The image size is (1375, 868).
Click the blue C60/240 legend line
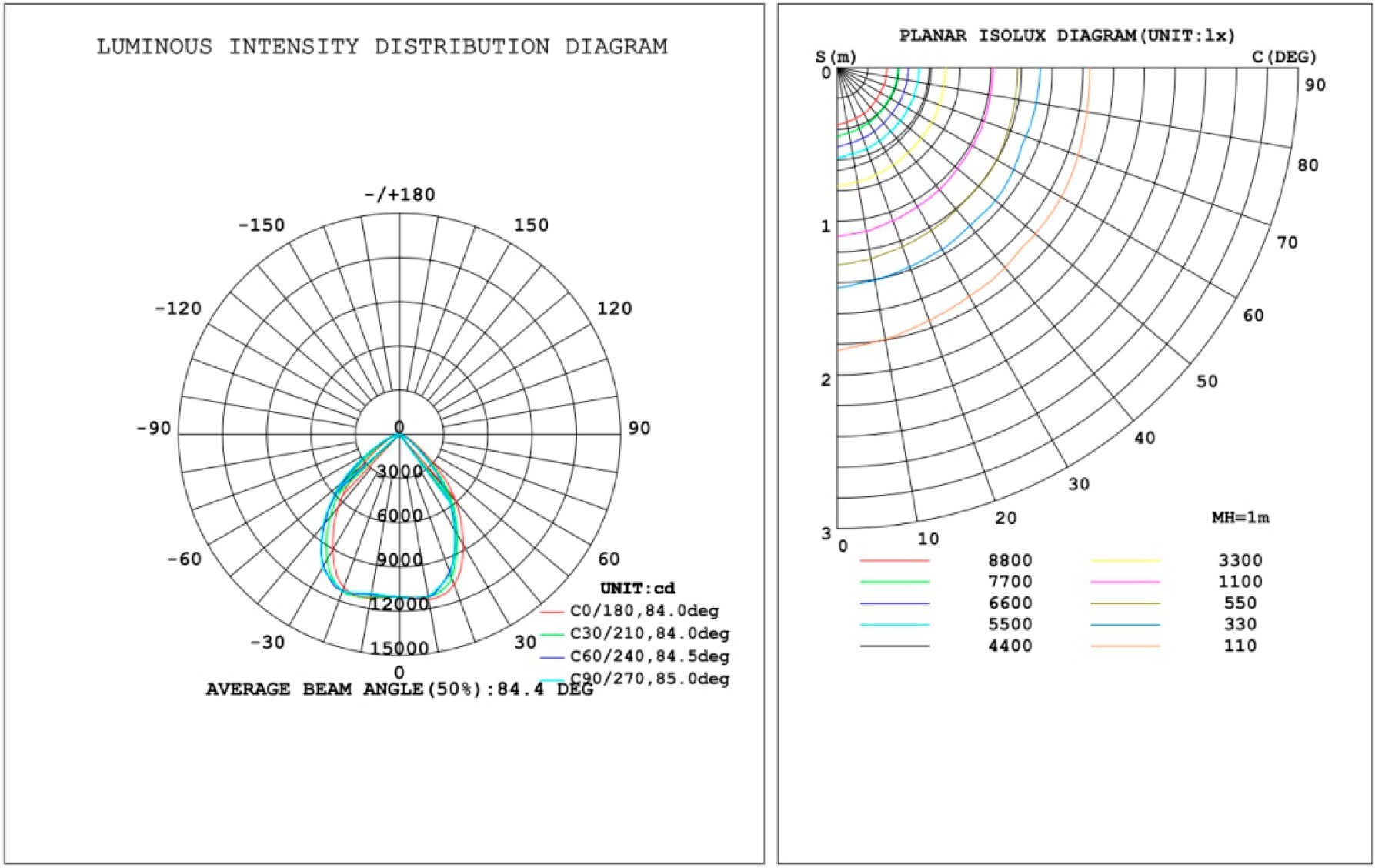point(552,658)
